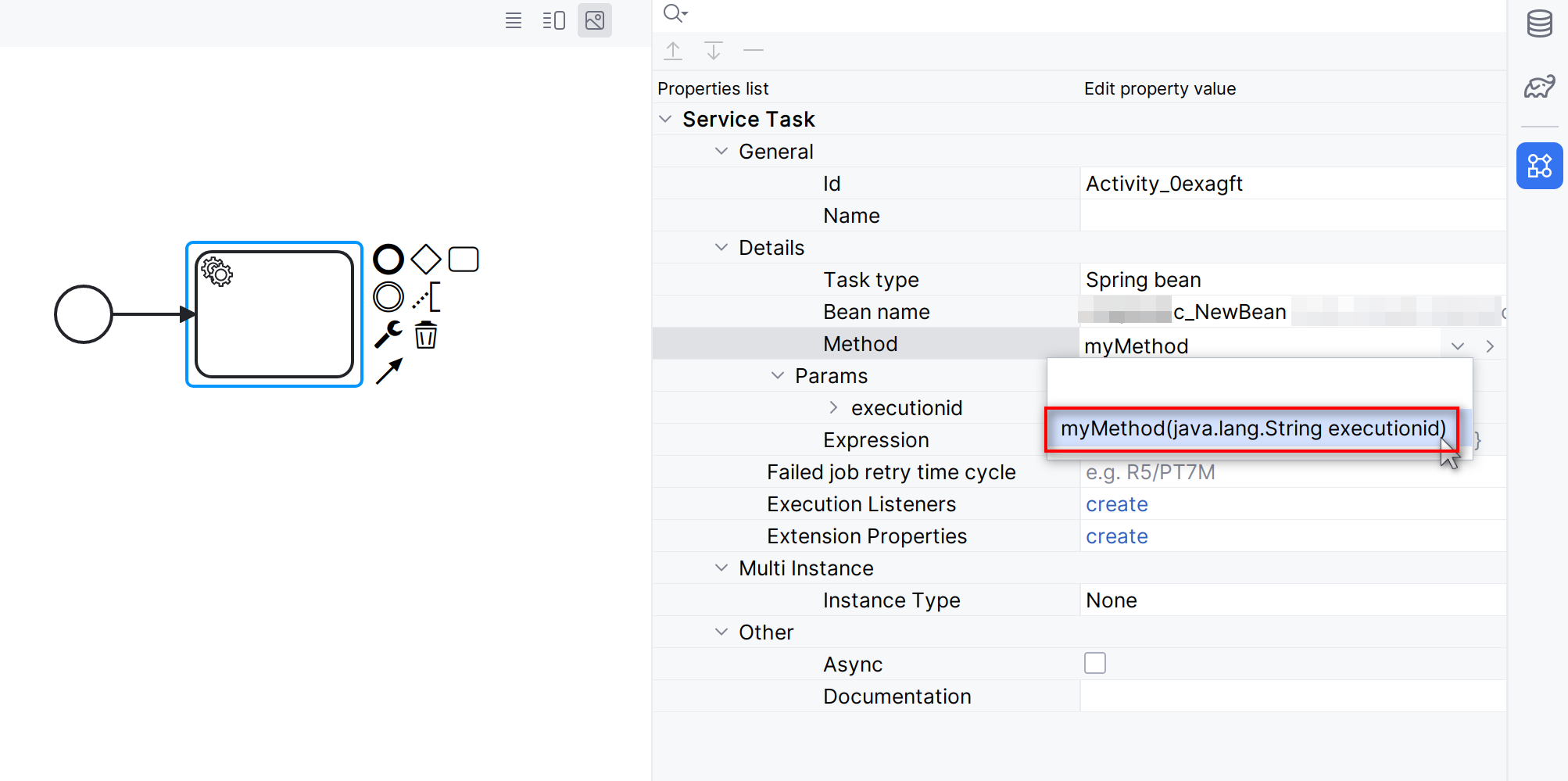
Task: Create an Extension Property
Action: 1116,536
